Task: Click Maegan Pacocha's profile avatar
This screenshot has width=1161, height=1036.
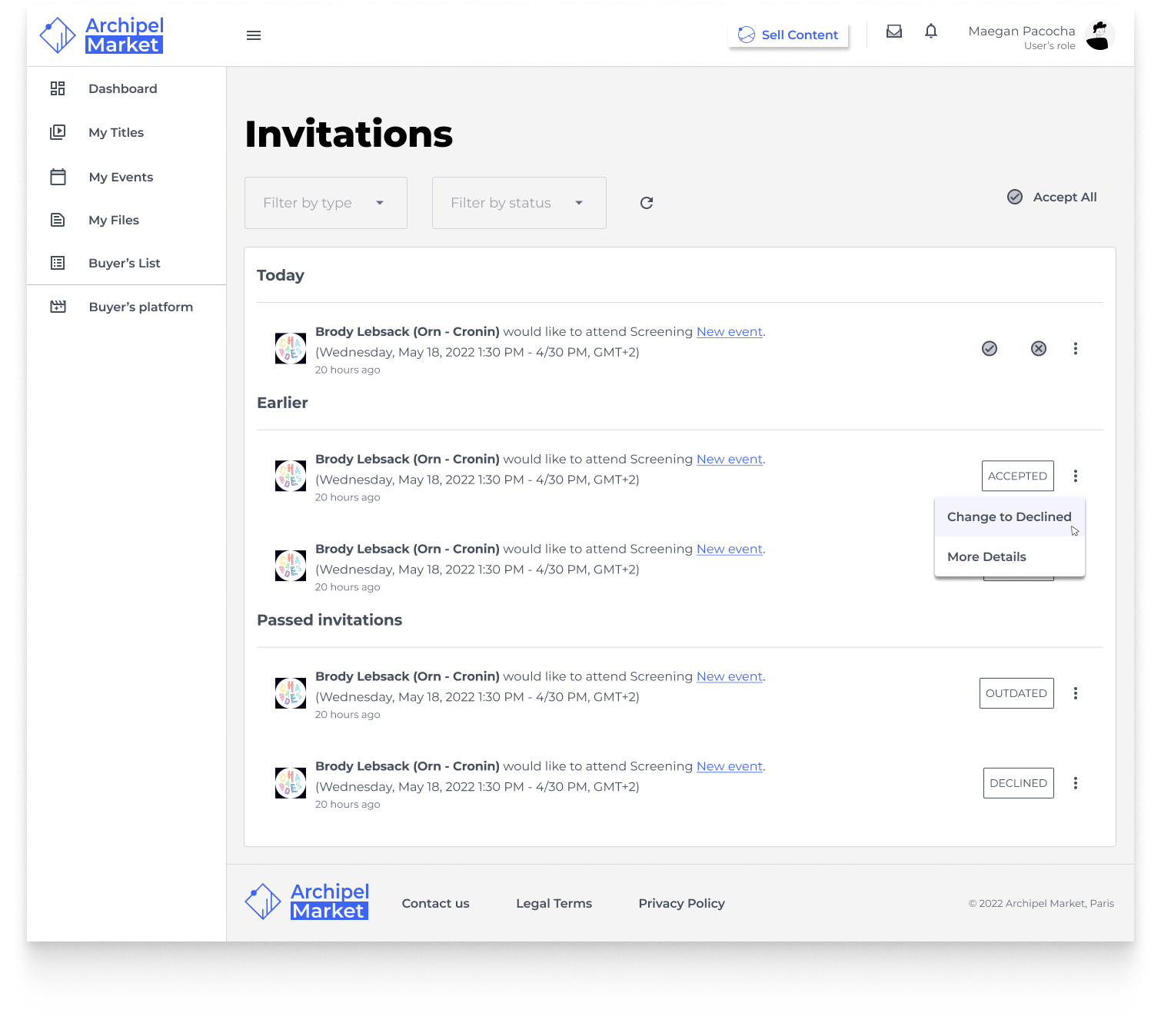Action: click(1099, 36)
